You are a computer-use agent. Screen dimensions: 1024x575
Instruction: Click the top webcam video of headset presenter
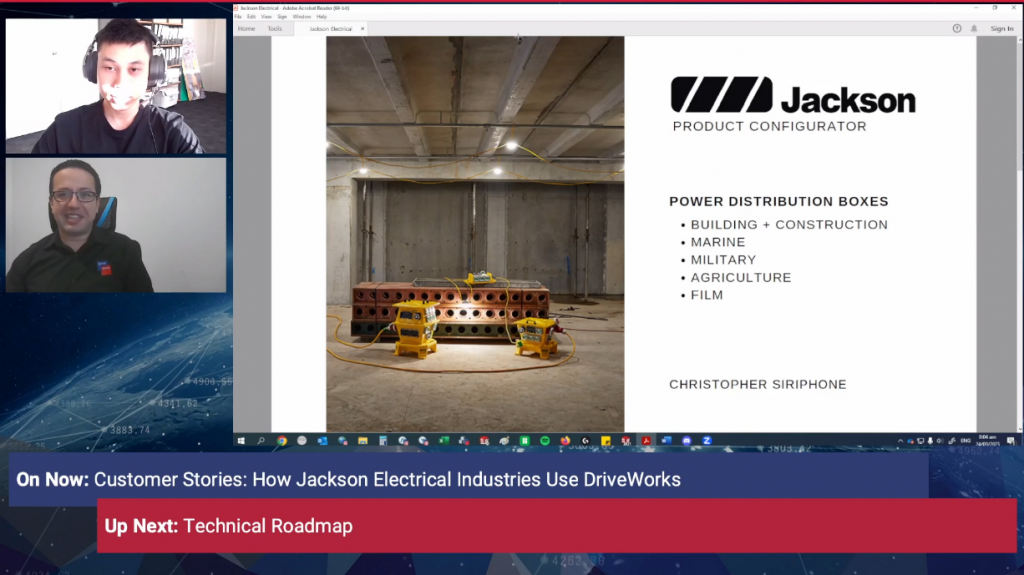[x=116, y=86]
